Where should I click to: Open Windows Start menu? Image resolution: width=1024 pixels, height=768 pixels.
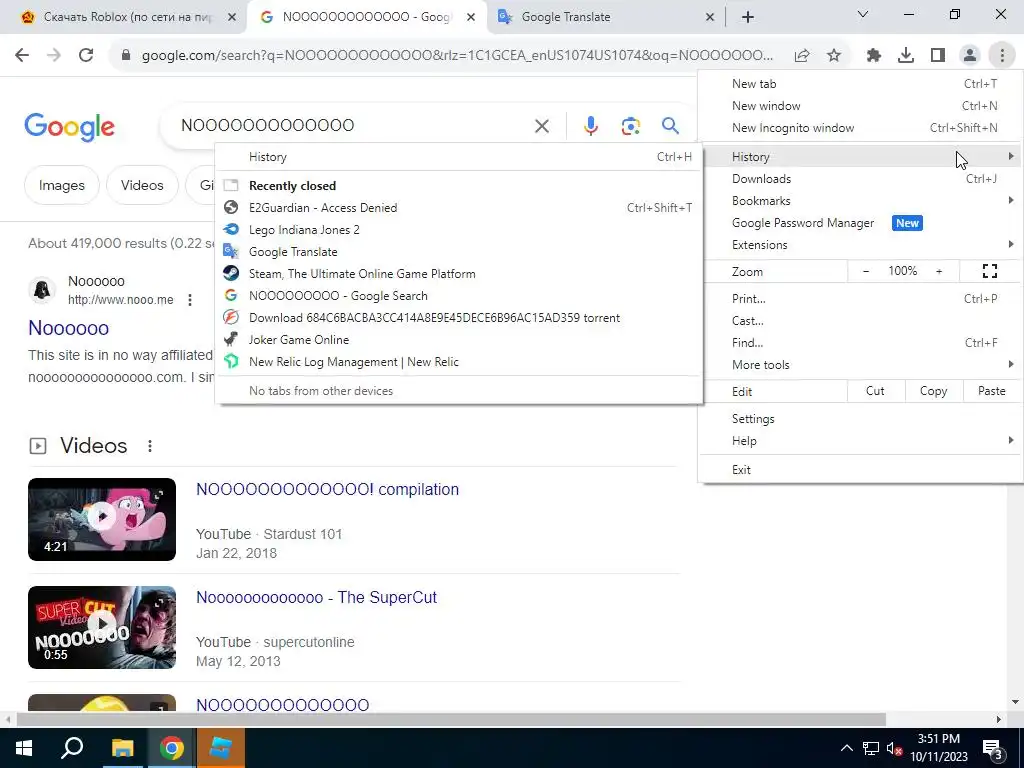(24, 748)
